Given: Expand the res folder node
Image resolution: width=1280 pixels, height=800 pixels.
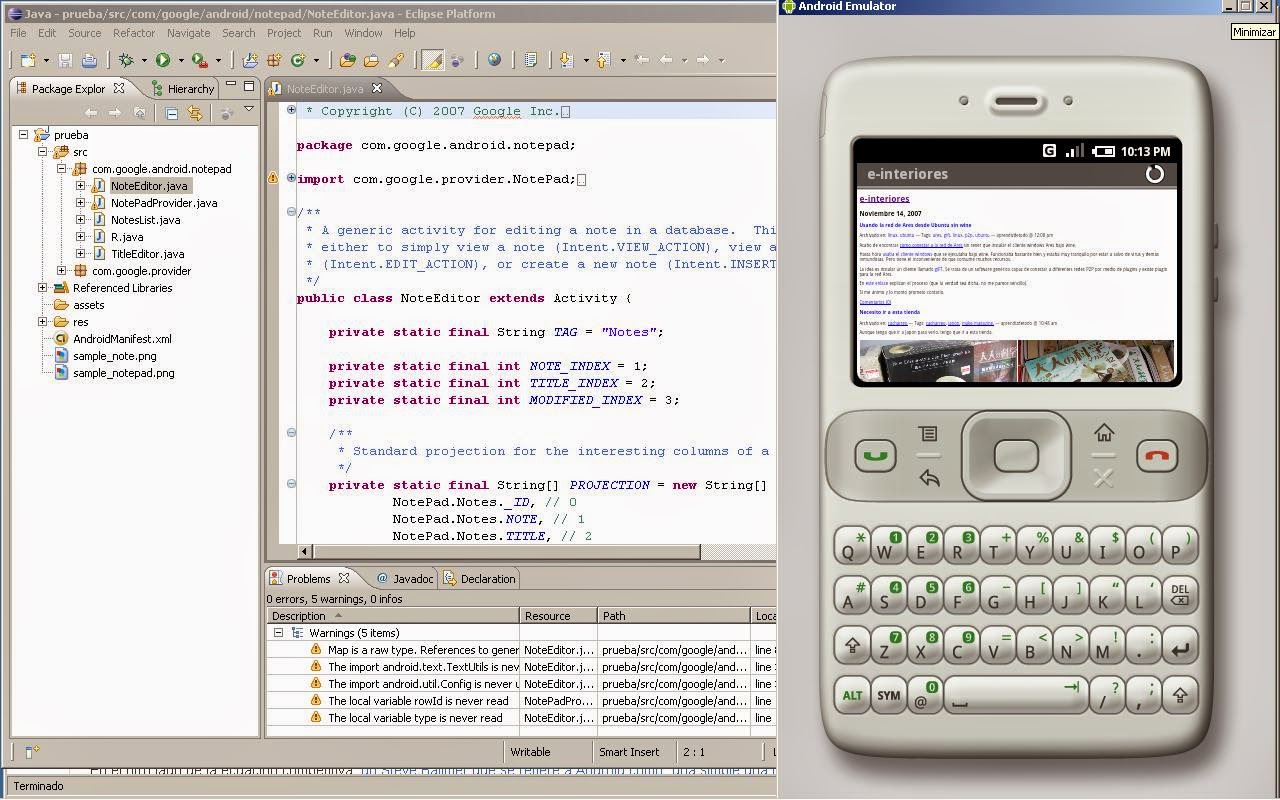Looking at the screenshot, I should point(43,322).
